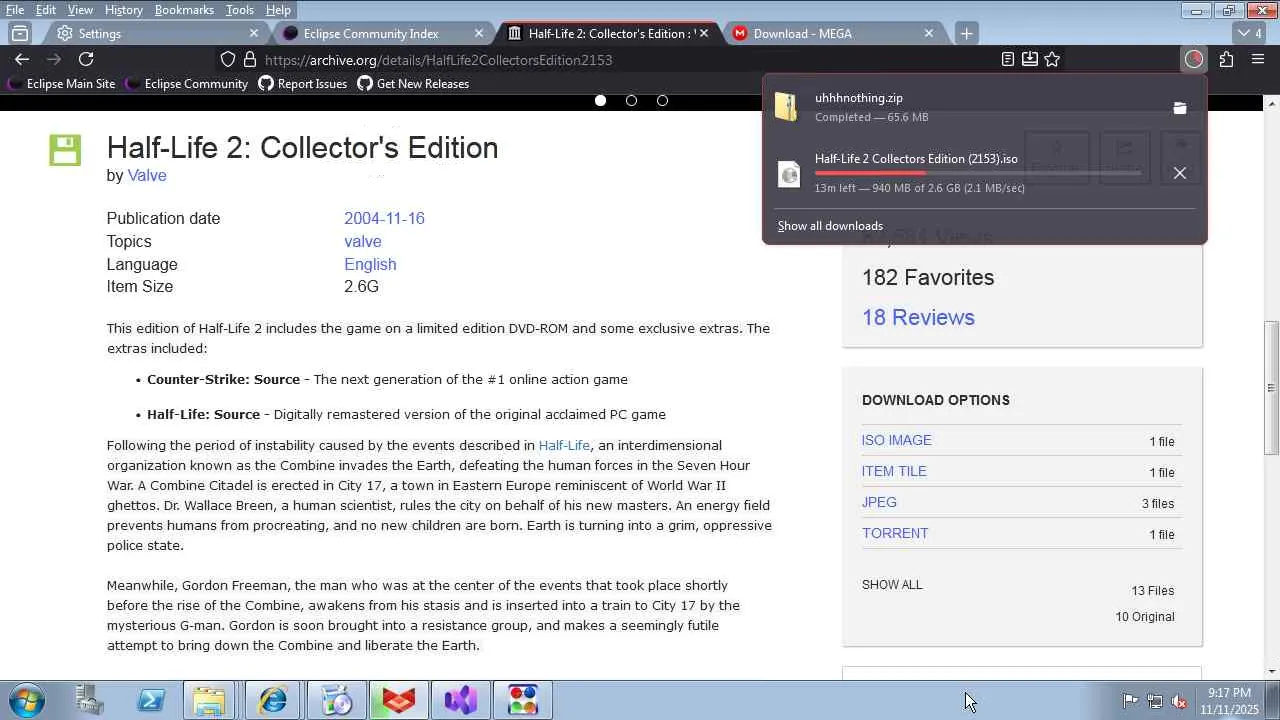Open the Valve author link
The width and height of the screenshot is (1280, 720).
coord(147,175)
